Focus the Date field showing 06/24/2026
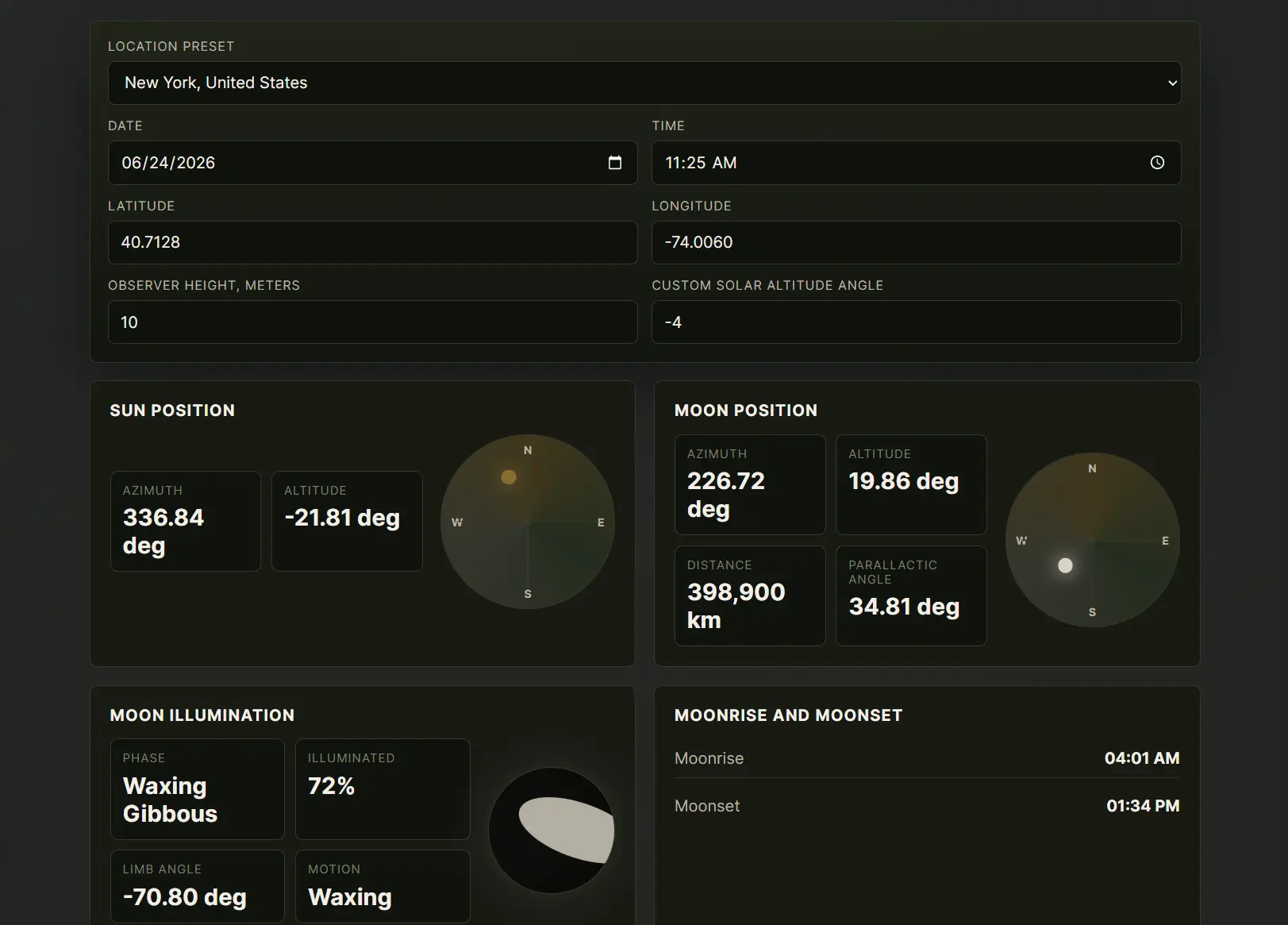 [x=372, y=163]
